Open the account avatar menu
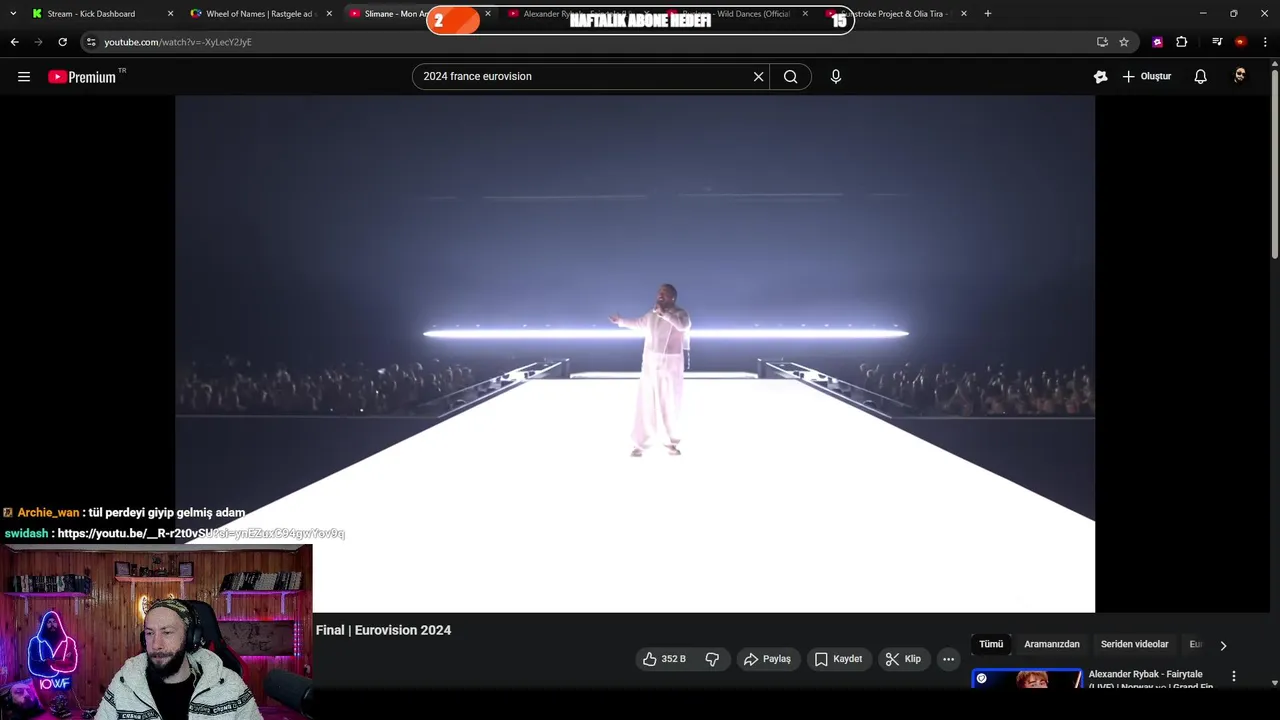1280x720 pixels. (x=1240, y=77)
